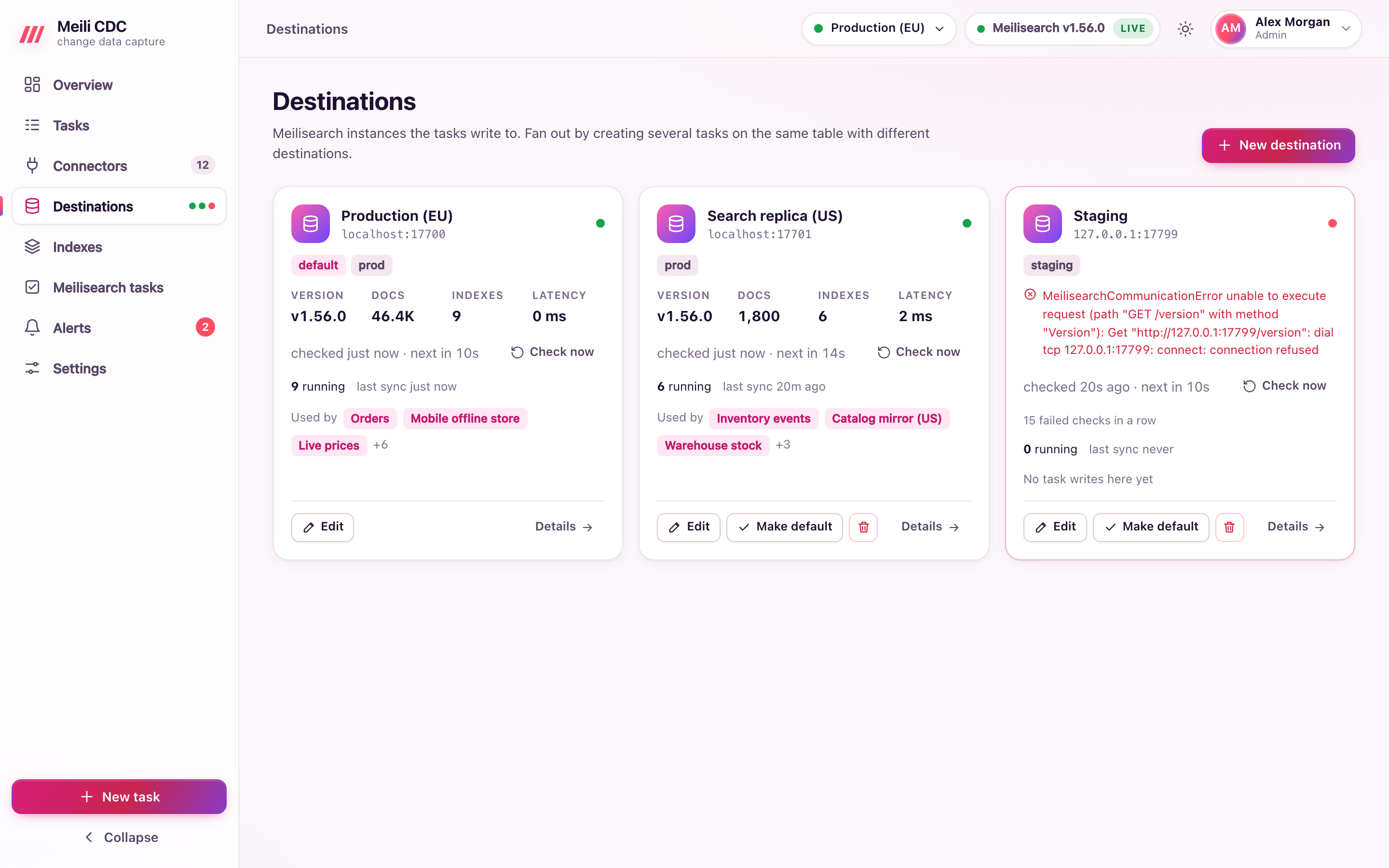1389x868 pixels.
Task: Click the Staging card database icon
Action: (1042, 224)
